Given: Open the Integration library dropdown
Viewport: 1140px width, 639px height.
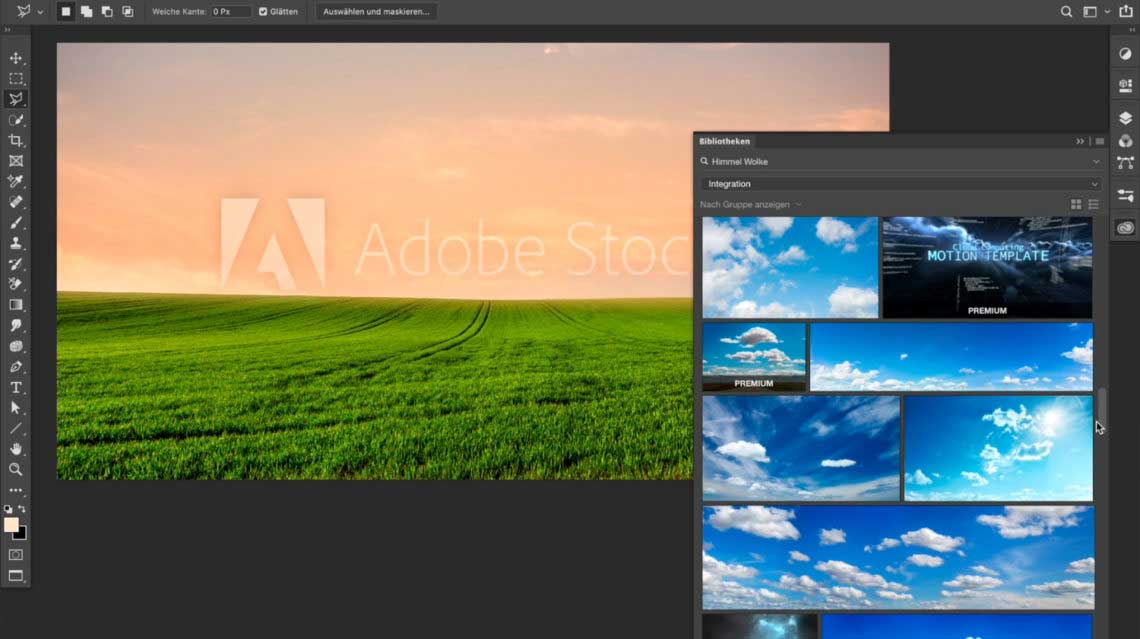Looking at the screenshot, I should [x=899, y=184].
